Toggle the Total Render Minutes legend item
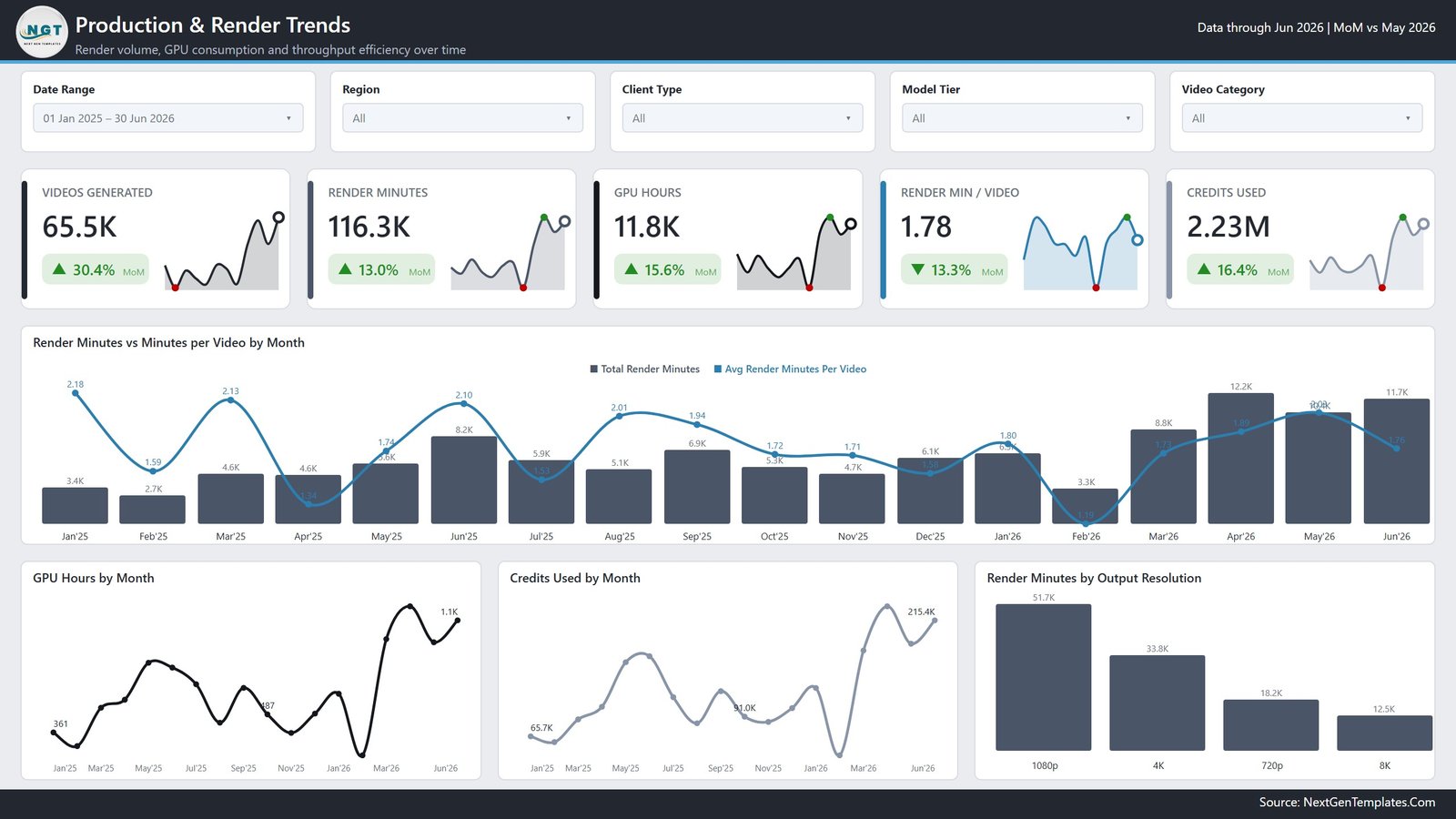This screenshot has height=819, width=1456. pos(644,369)
